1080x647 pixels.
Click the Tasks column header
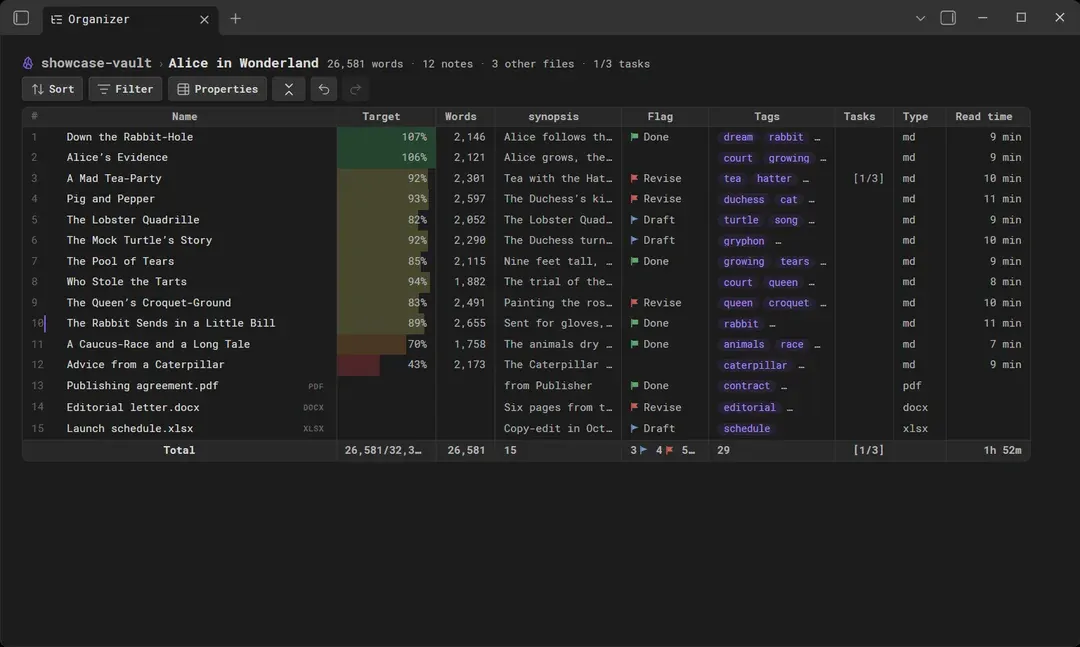[860, 116]
